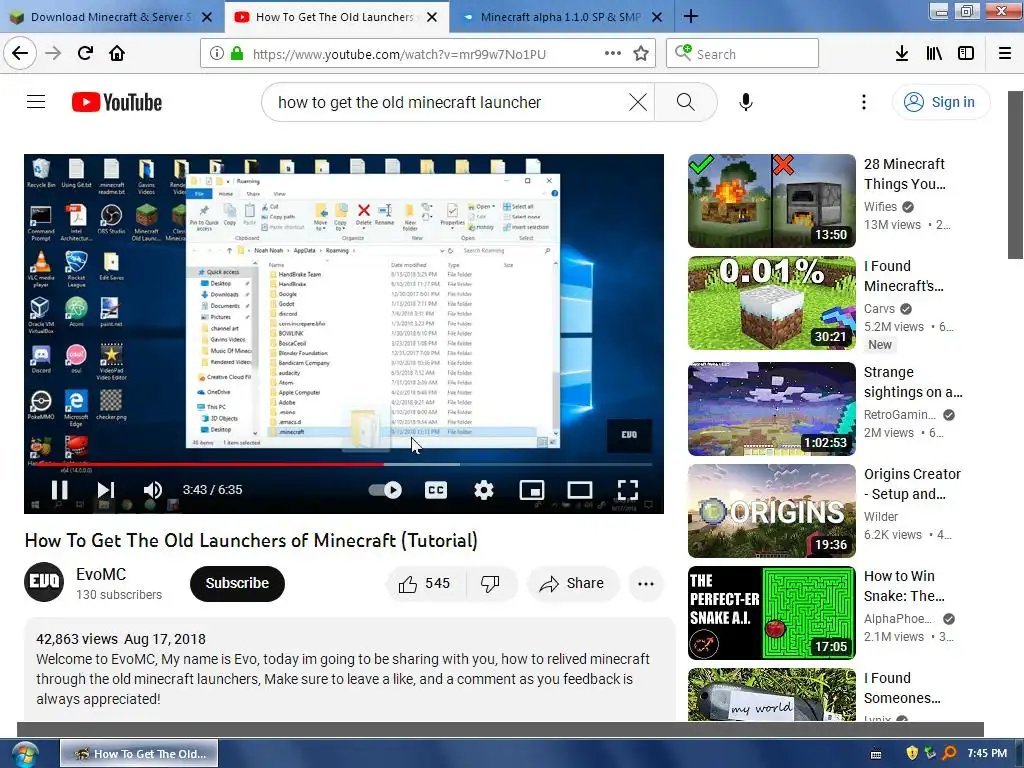1024x768 pixels.
Task: Submit search with the magnifier button
Action: tap(686, 102)
